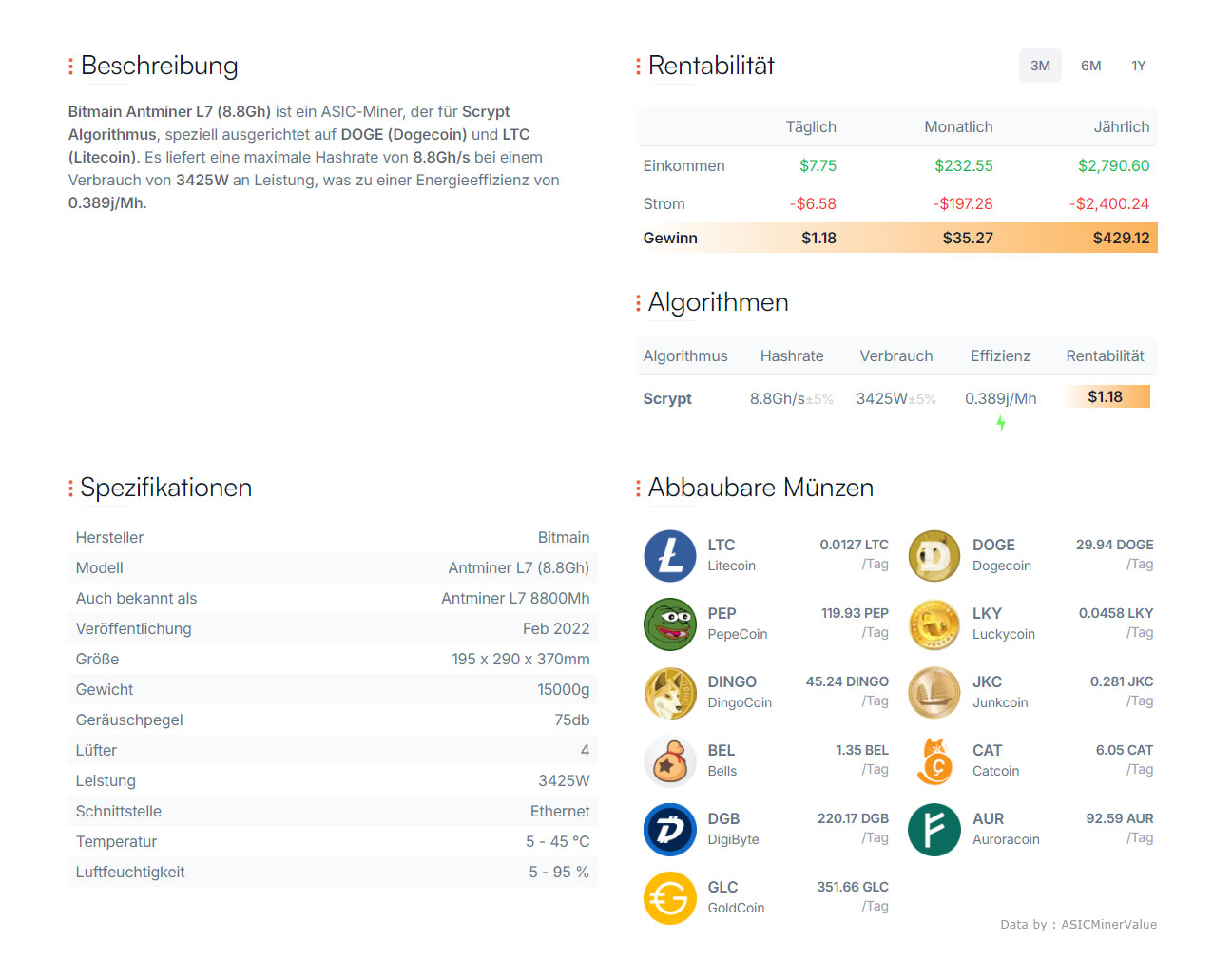Click the Effizienz column header
Viewport: 1232px width, 979px height.
coord(1000,355)
